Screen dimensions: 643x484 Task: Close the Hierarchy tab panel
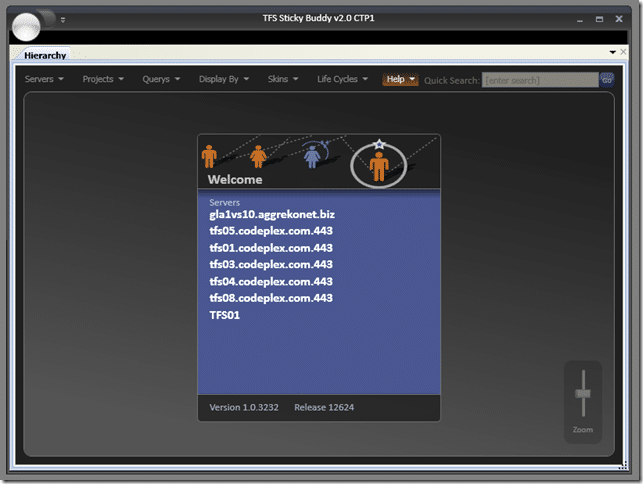click(623, 52)
